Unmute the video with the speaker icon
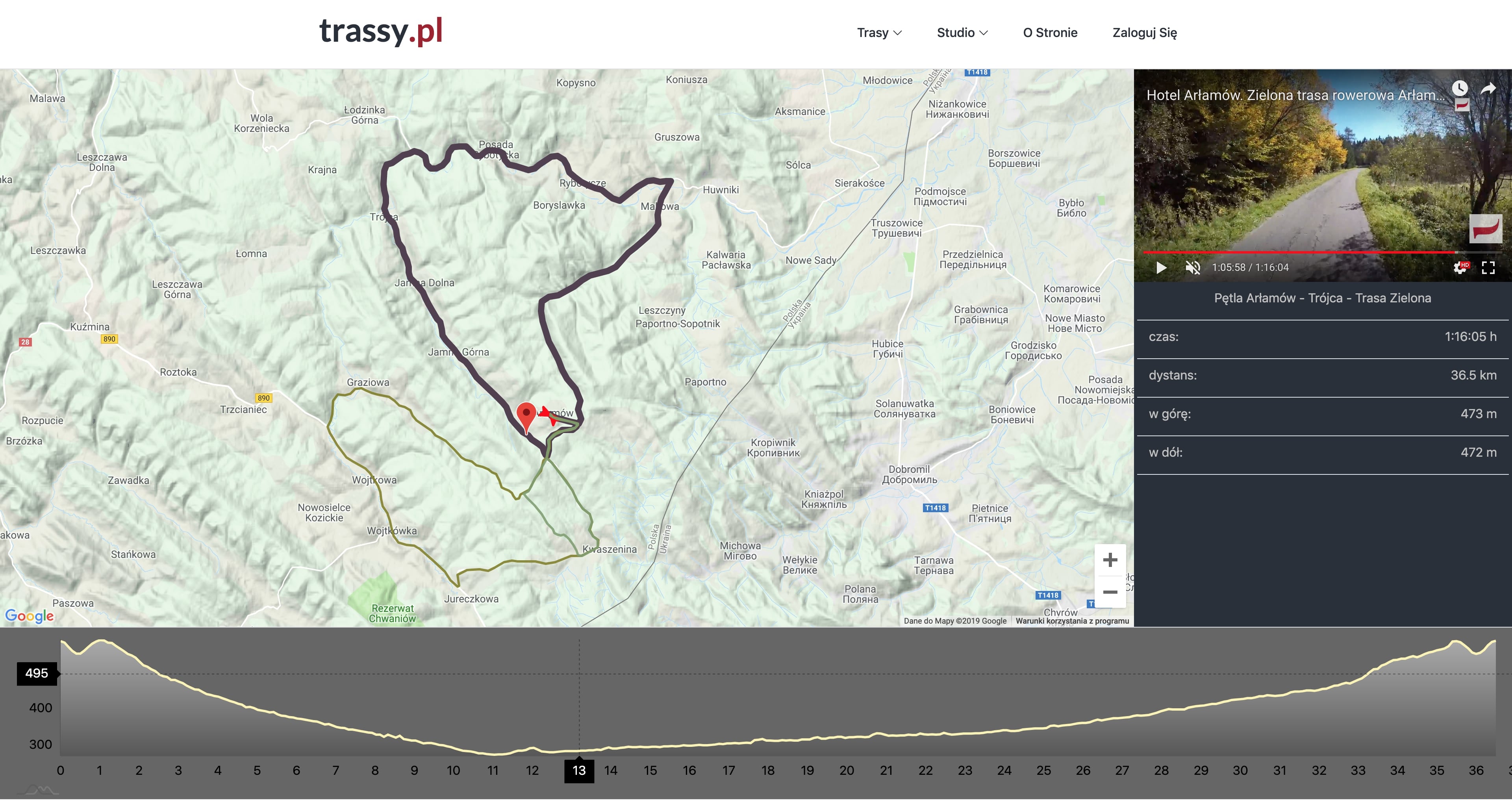Viewport: 1512px width, 800px height. click(1192, 268)
